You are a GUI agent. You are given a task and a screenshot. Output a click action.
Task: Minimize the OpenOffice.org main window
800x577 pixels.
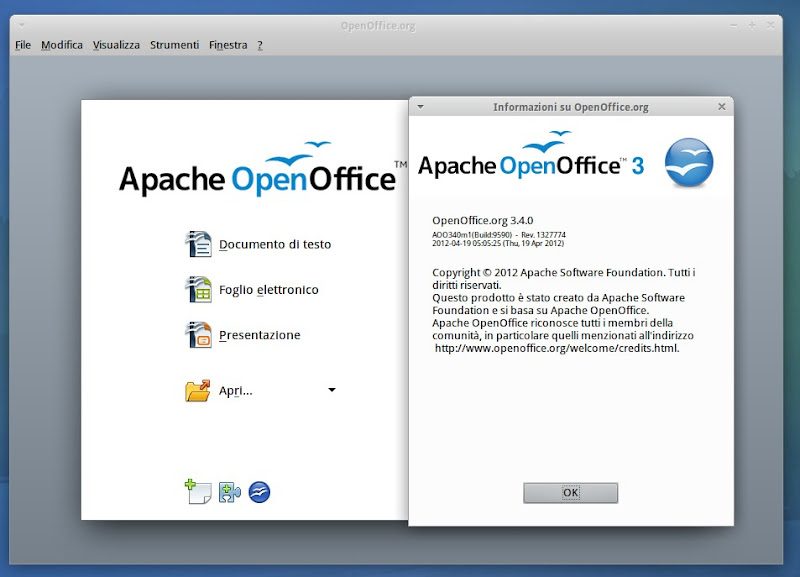pos(734,25)
